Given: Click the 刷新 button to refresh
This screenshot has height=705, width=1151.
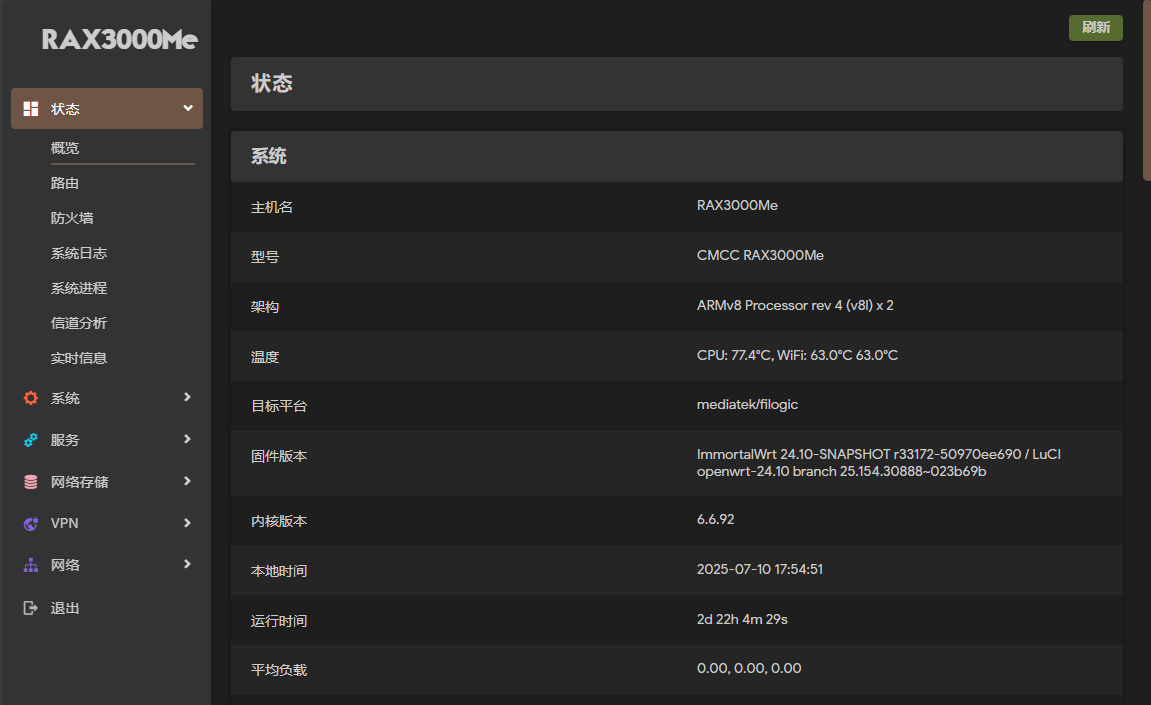Looking at the screenshot, I should [x=1095, y=27].
